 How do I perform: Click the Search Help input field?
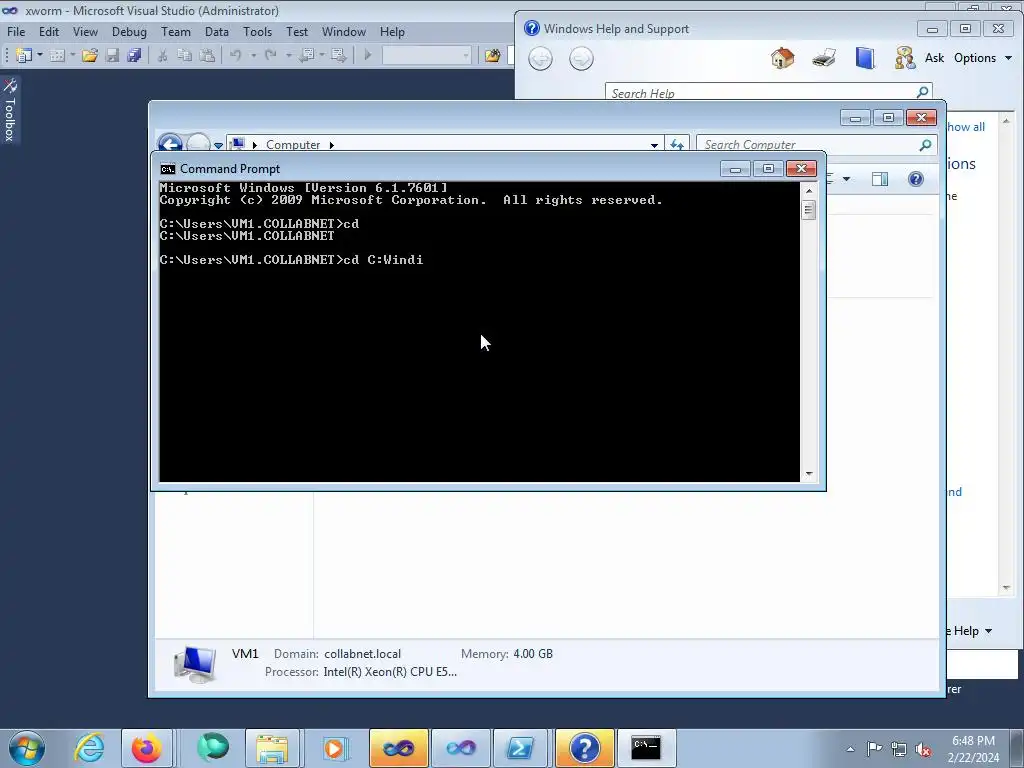[760, 93]
